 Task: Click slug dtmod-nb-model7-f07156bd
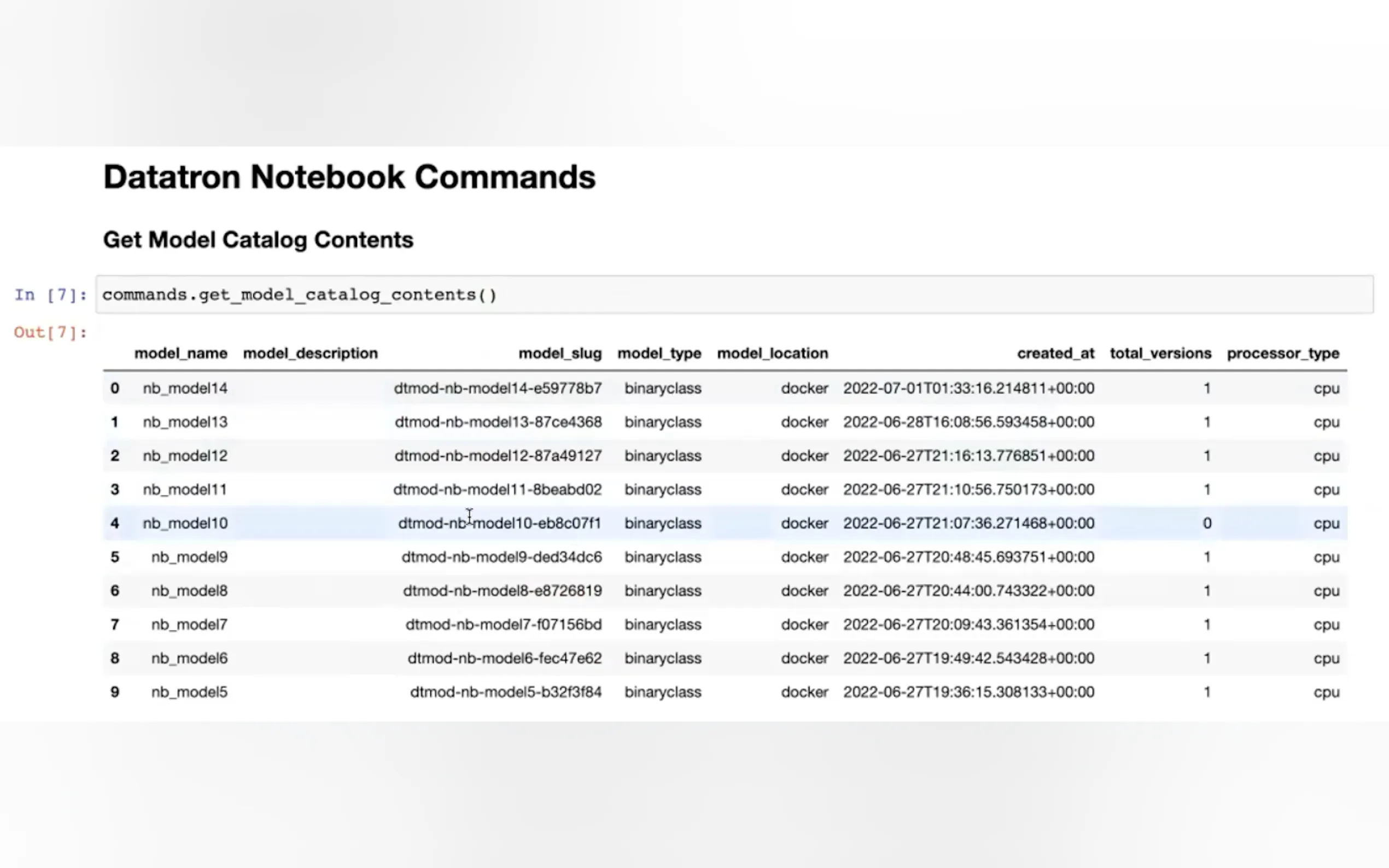tap(503, 624)
